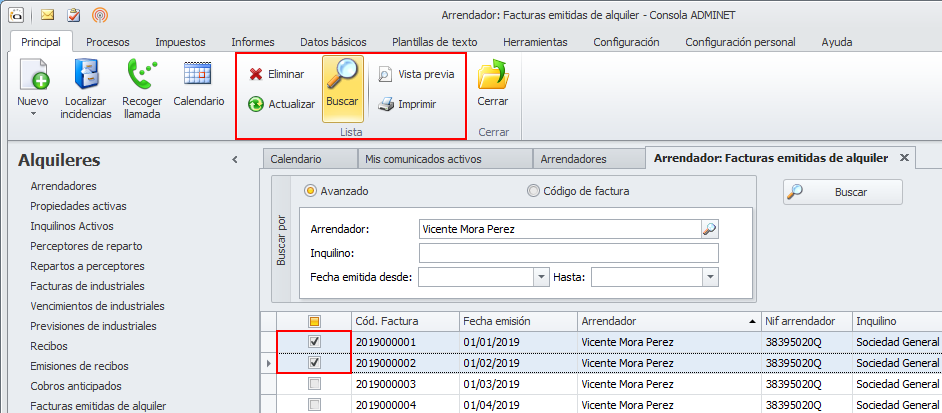Open Recibos in side menu

[x=49, y=346]
